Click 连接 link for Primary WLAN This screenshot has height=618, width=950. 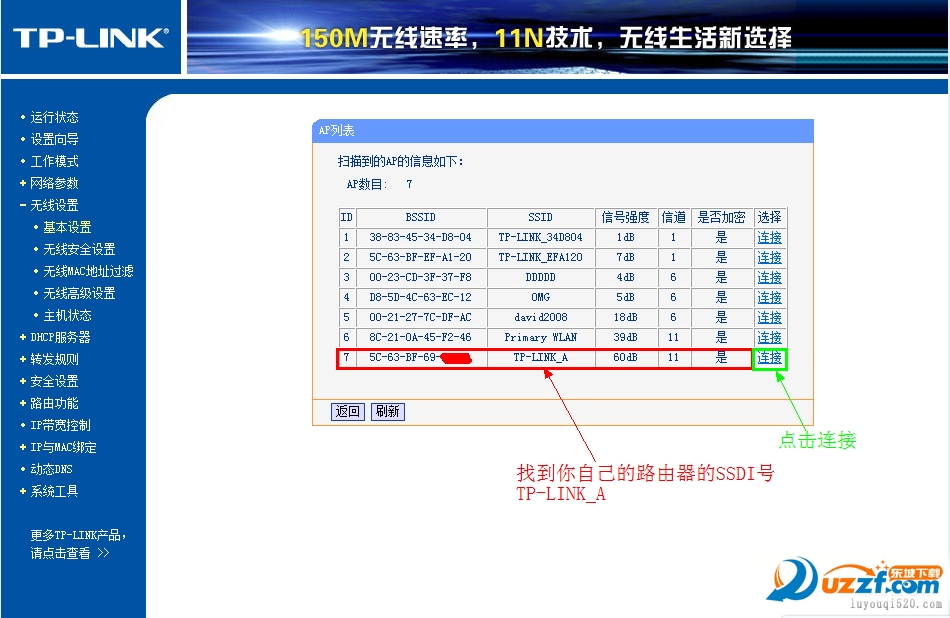pos(769,338)
